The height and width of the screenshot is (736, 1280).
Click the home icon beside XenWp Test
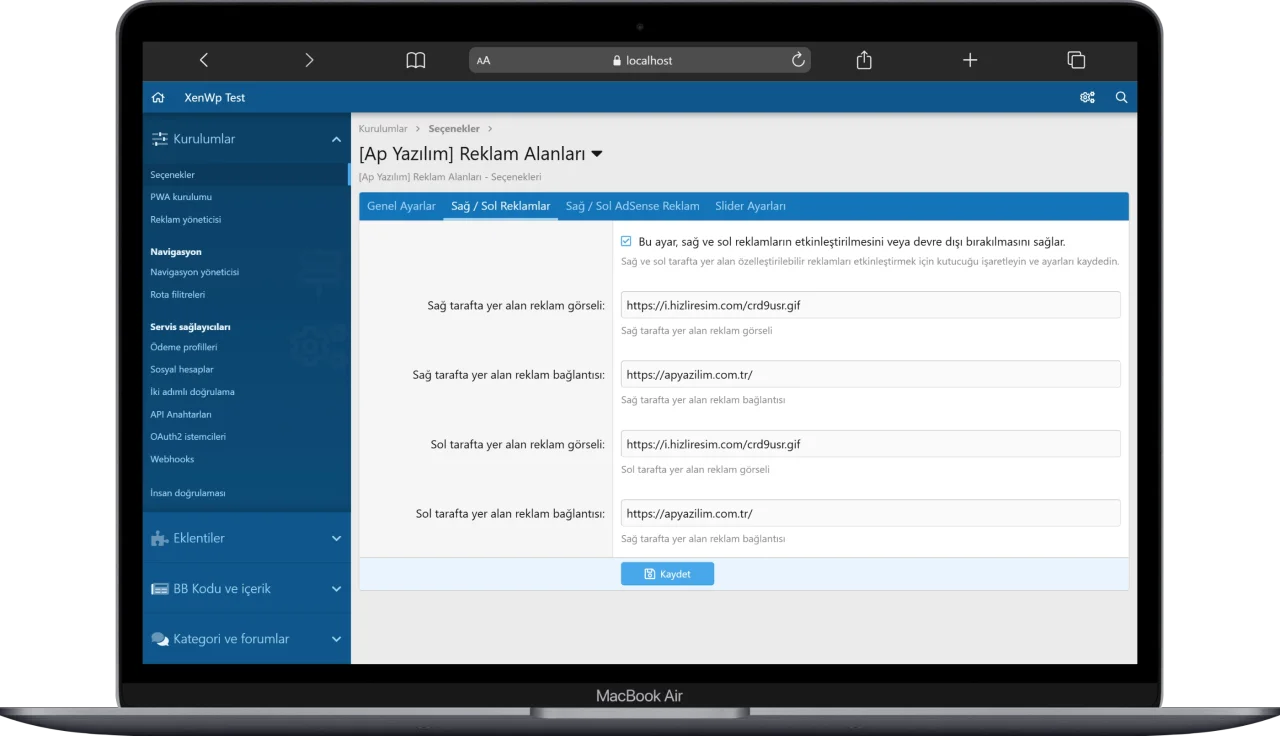click(158, 98)
